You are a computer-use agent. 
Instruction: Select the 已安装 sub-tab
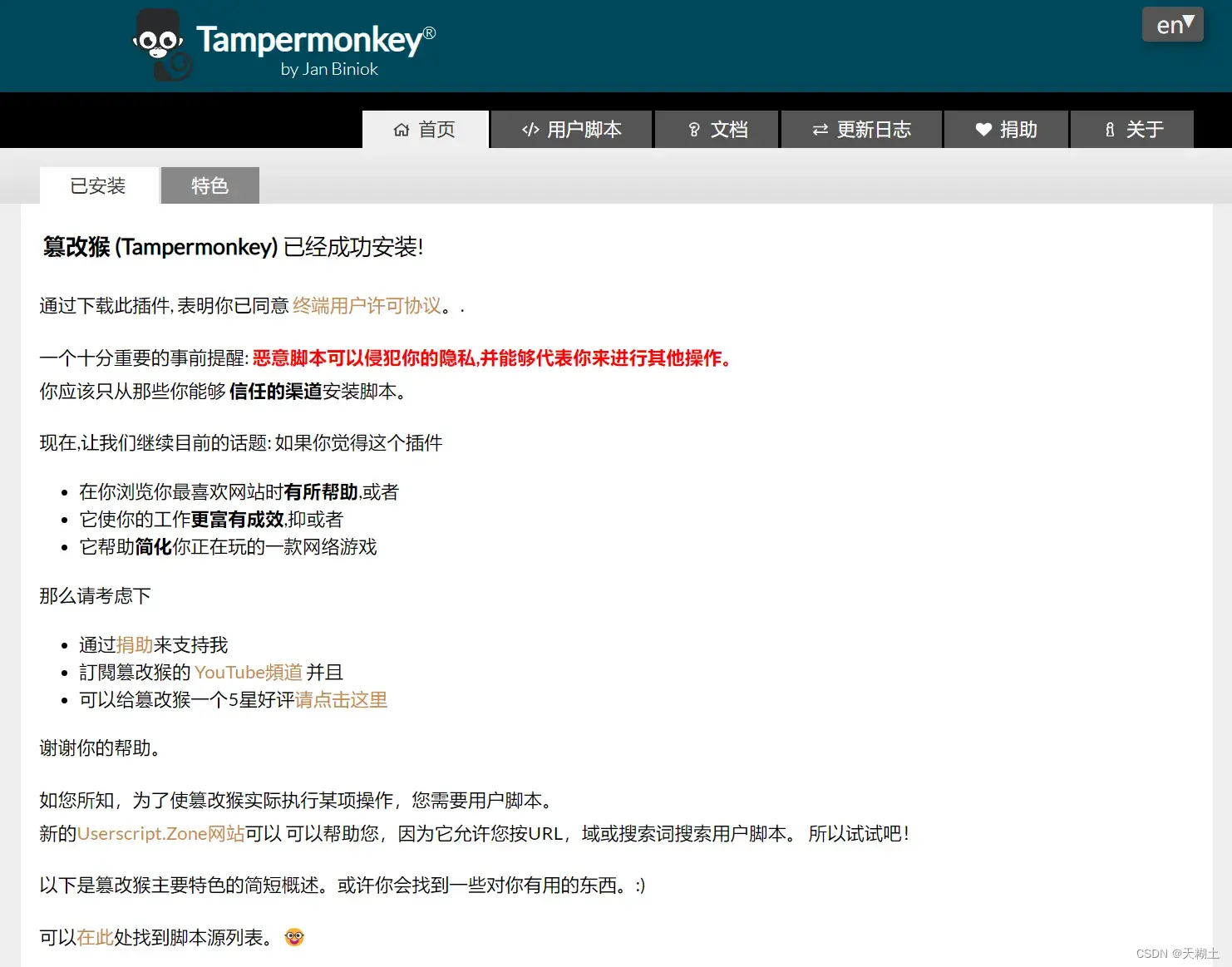pos(99,185)
